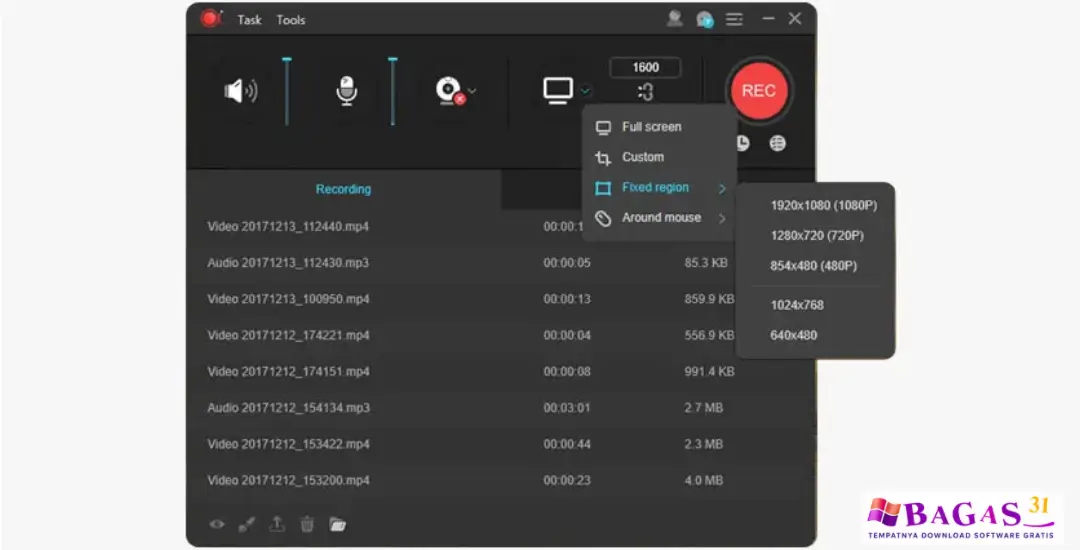Click the trash delete icon
Viewport: 1080px width, 550px height.
pos(307,525)
